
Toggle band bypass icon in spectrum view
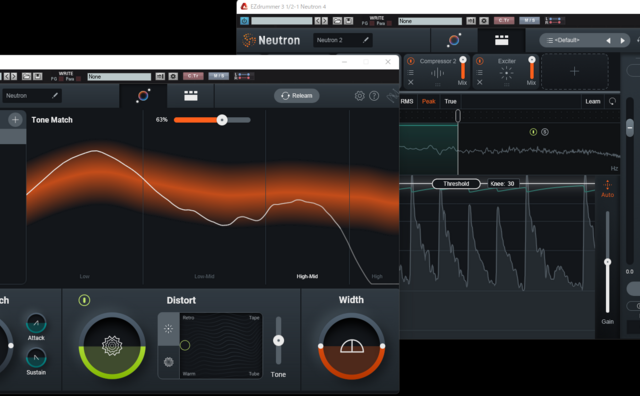tap(533, 132)
